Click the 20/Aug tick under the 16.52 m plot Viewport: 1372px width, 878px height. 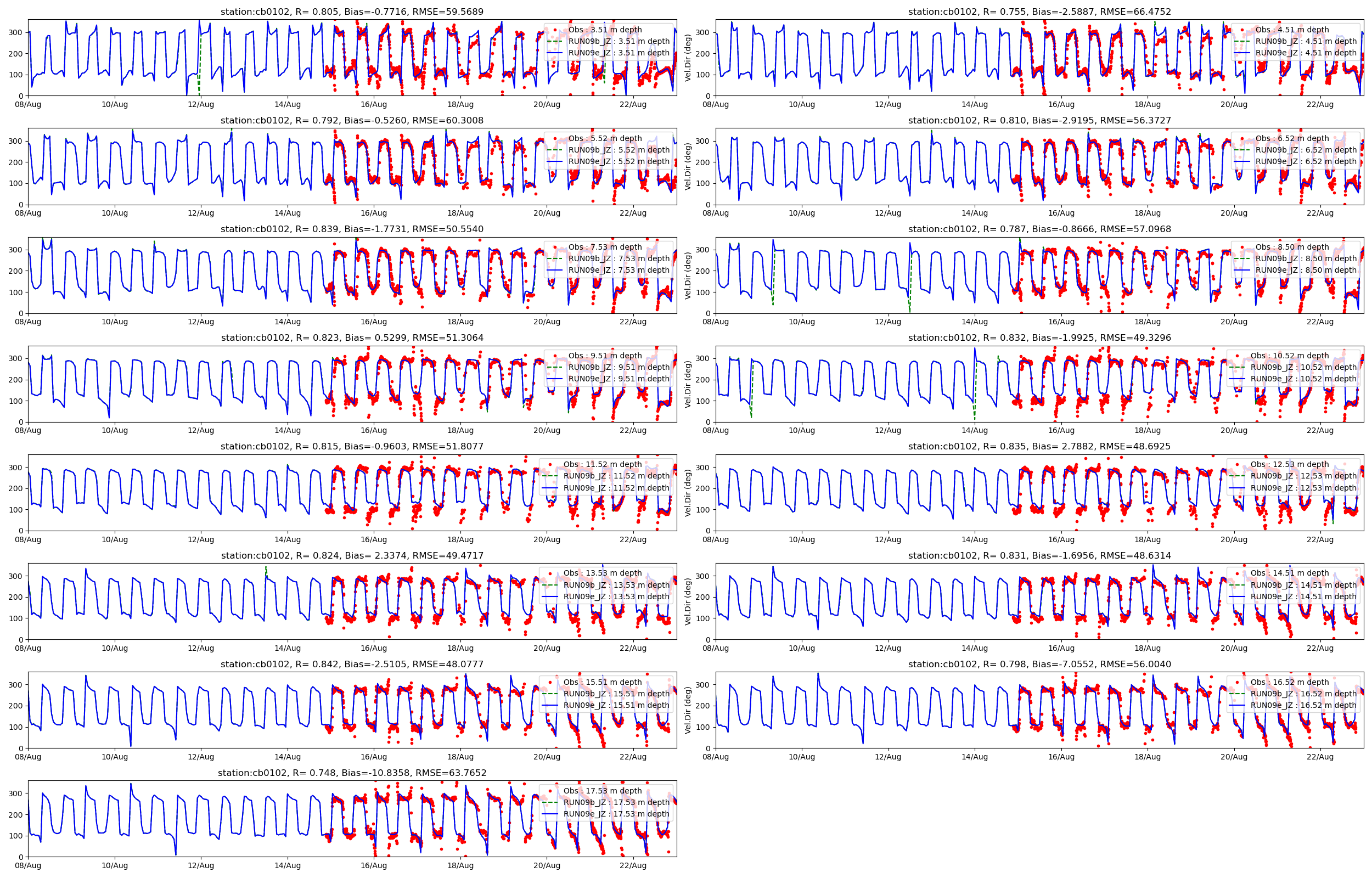[1234, 757]
